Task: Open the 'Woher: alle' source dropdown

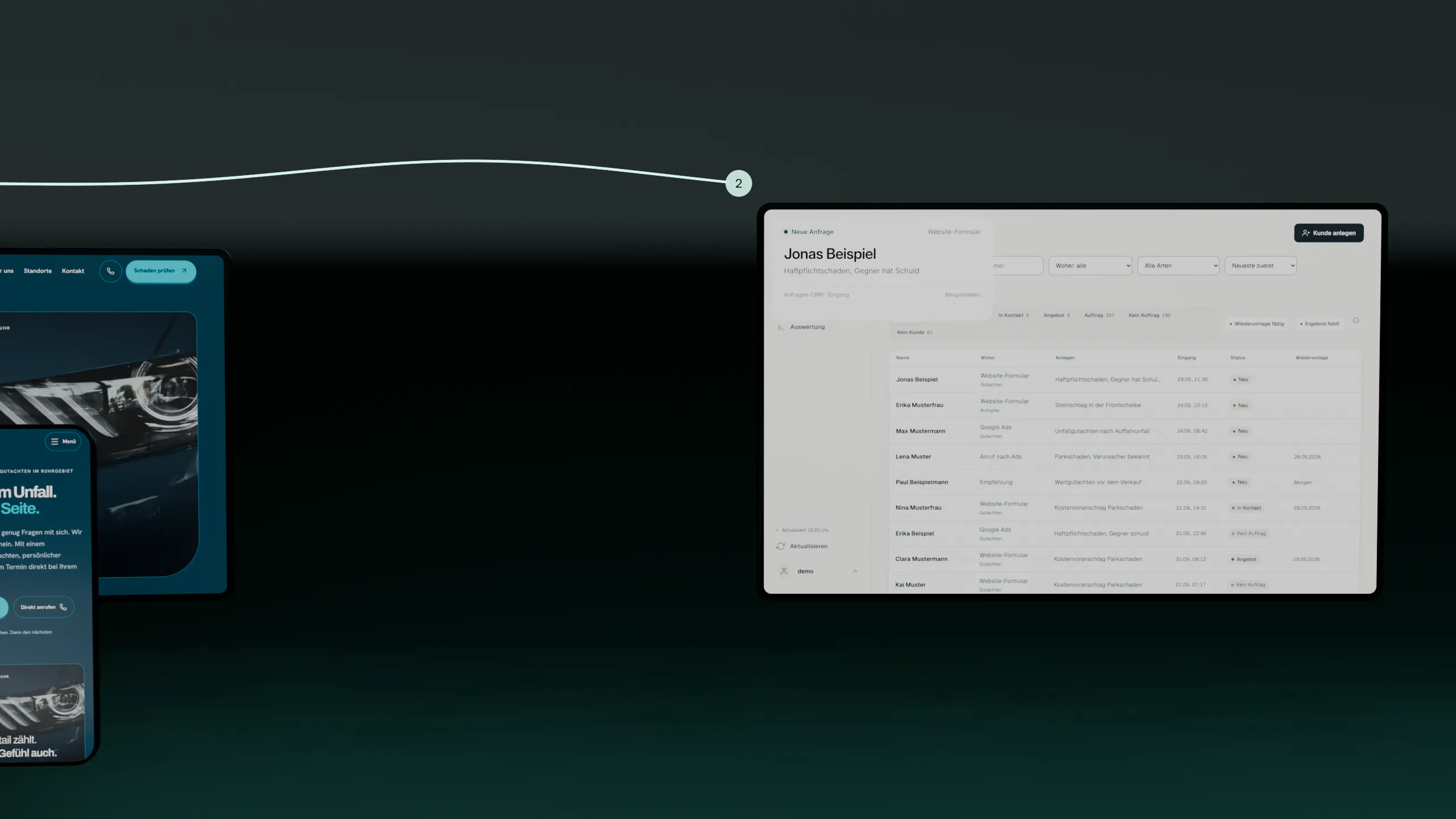Action: [x=1090, y=266]
